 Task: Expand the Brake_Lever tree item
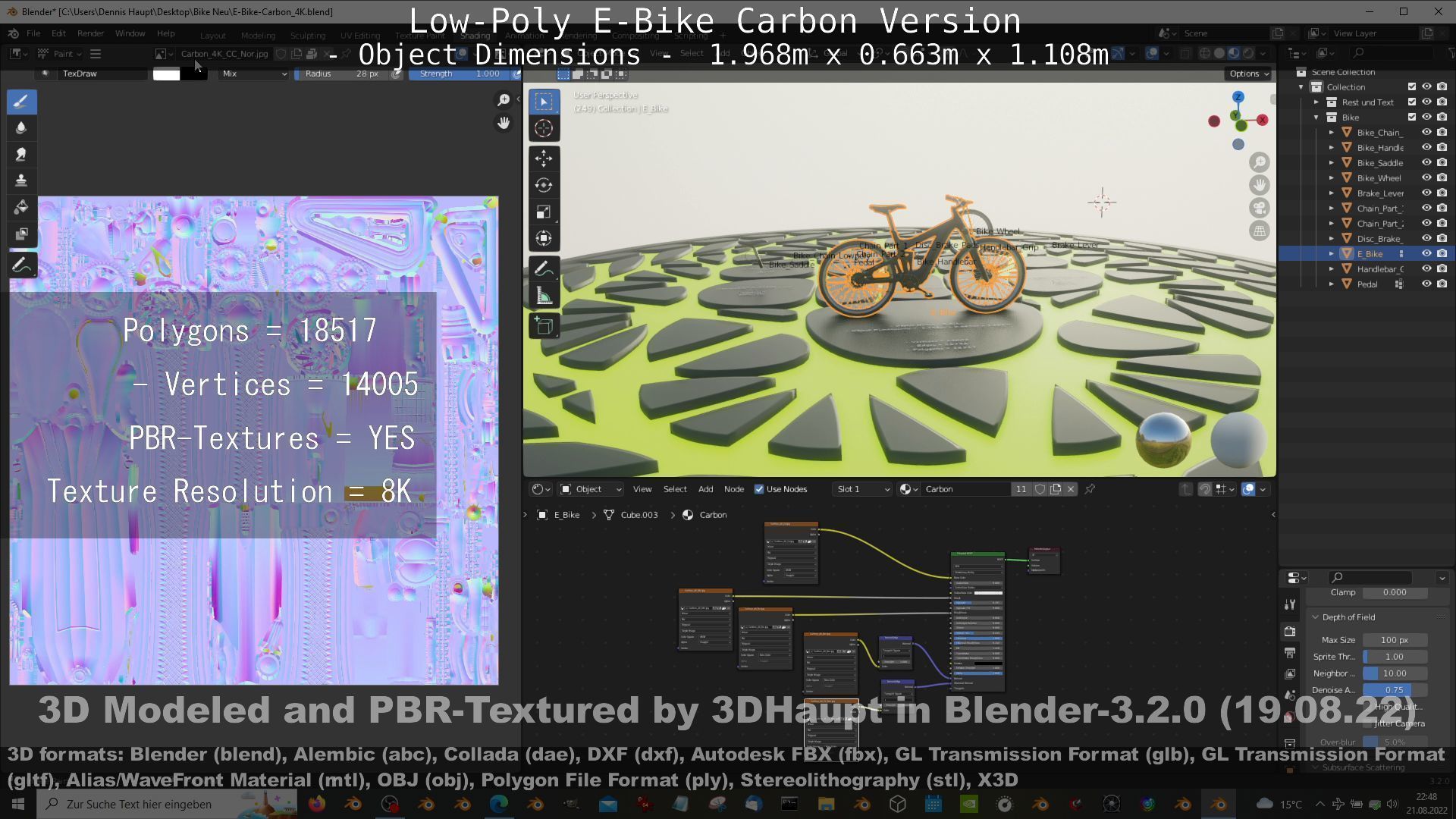(x=1331, y=193)
